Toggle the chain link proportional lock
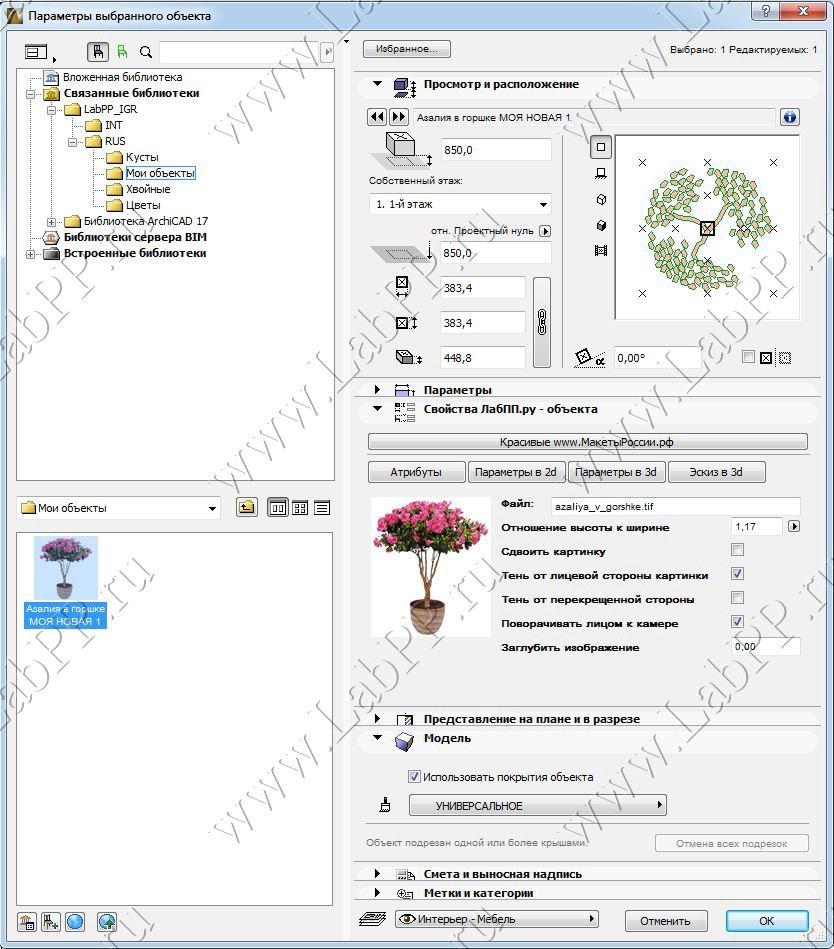 [542, 322]
